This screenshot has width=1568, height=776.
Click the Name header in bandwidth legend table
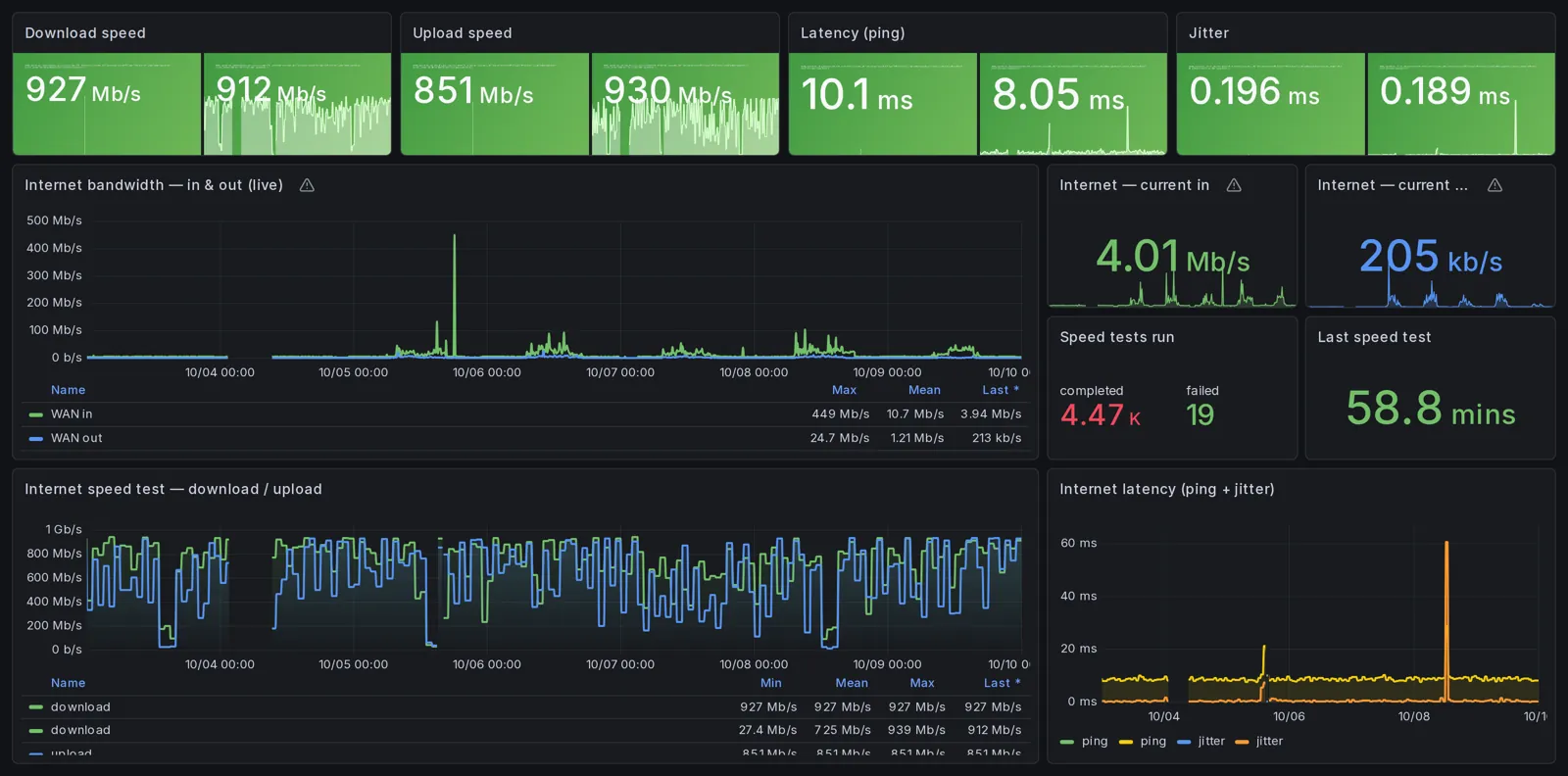tap(68, 390)
